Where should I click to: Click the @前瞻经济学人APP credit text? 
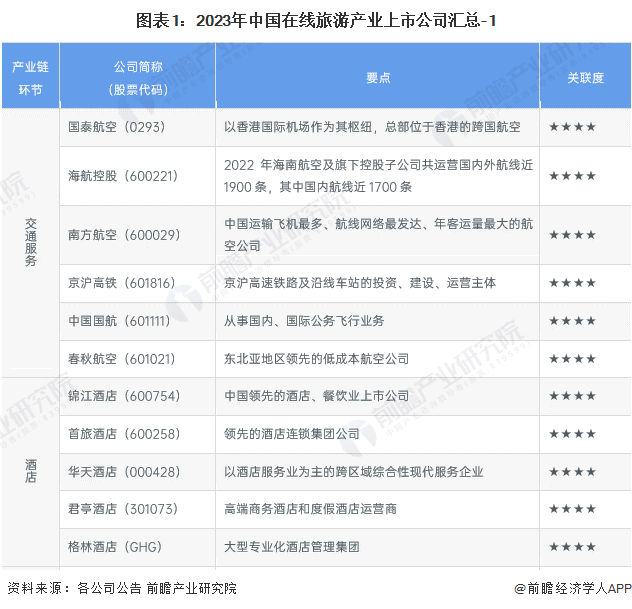[x=573, y=588]
